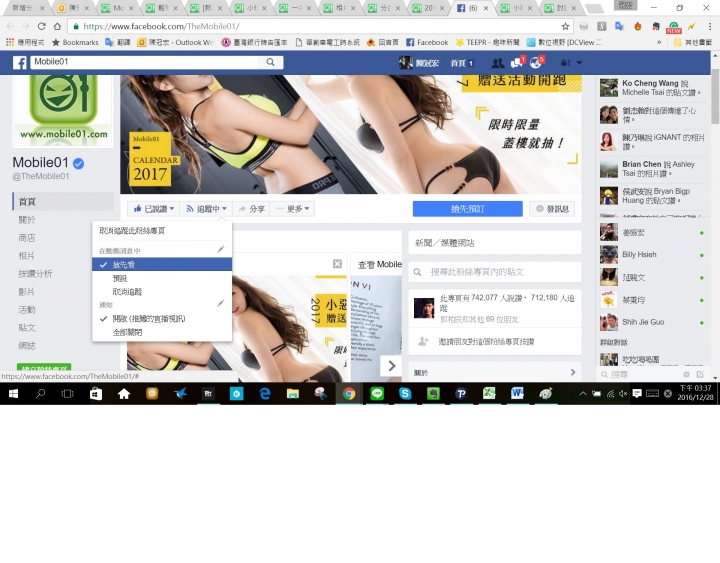Select 取消追蹤 under news feed options
The width and height of the screenshot is (720, 563).
coord(162,292)
